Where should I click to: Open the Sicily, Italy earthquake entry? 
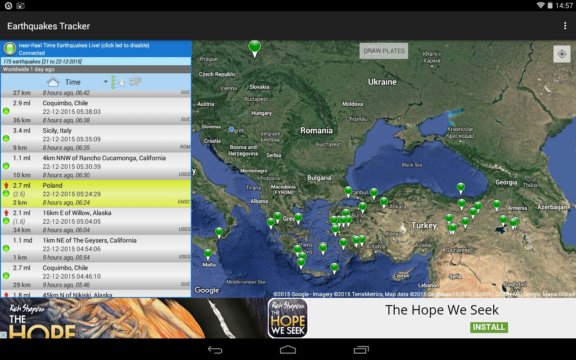pyautogui.click(x=96, y=138)
